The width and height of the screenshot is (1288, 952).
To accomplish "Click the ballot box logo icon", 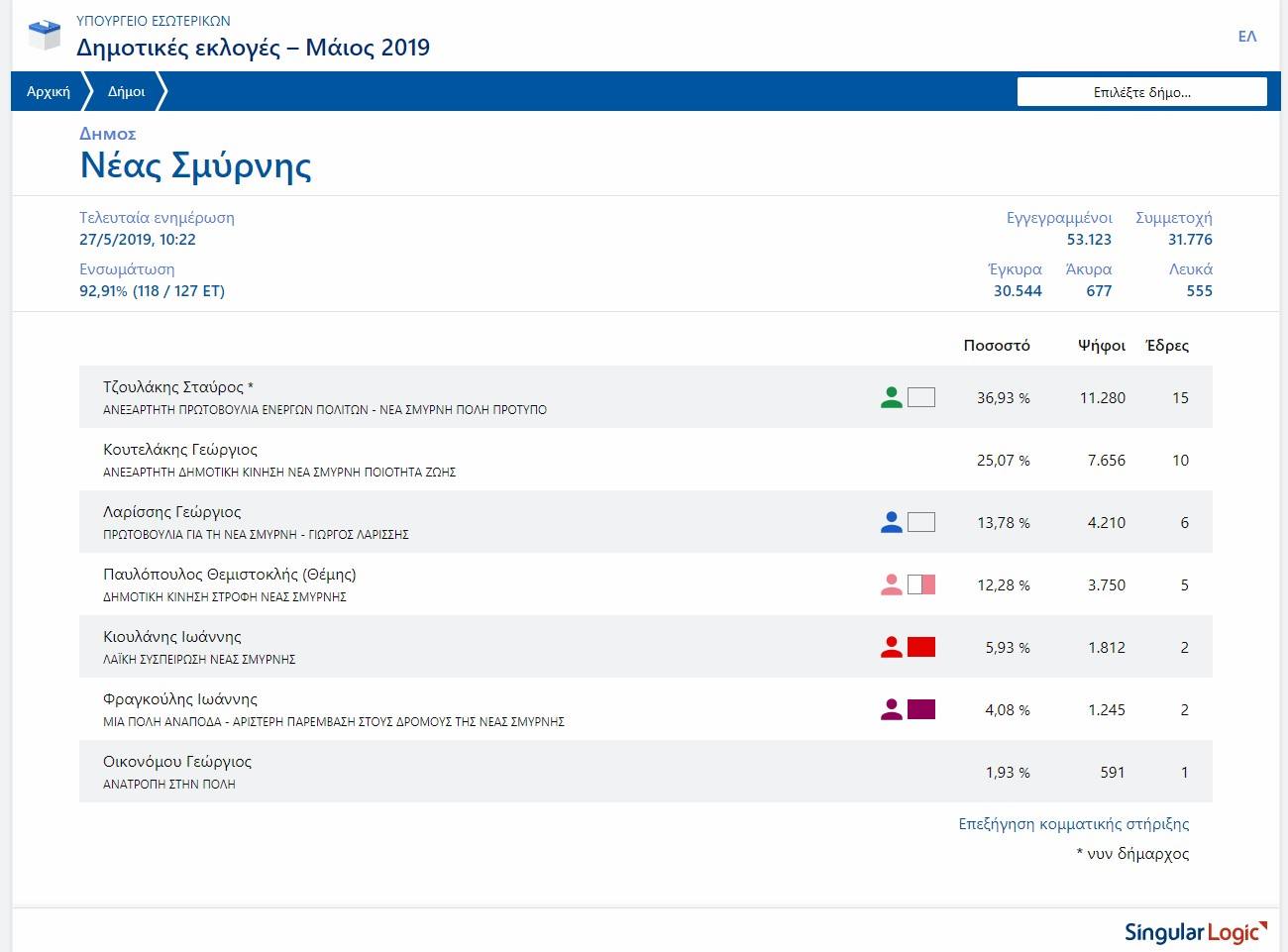I will coord(45,35).
